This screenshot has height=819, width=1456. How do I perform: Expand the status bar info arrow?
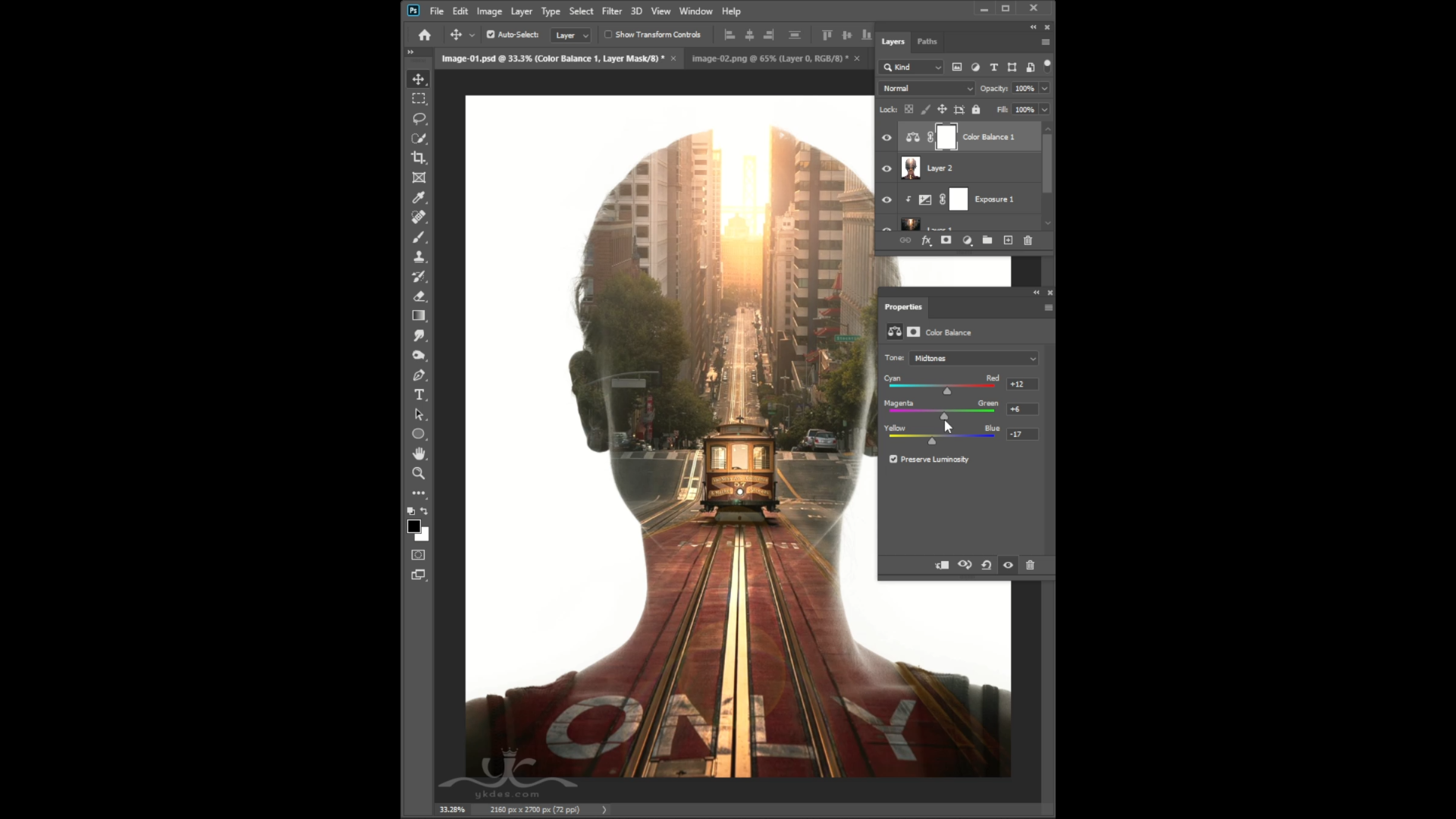[x=604, y=810]
